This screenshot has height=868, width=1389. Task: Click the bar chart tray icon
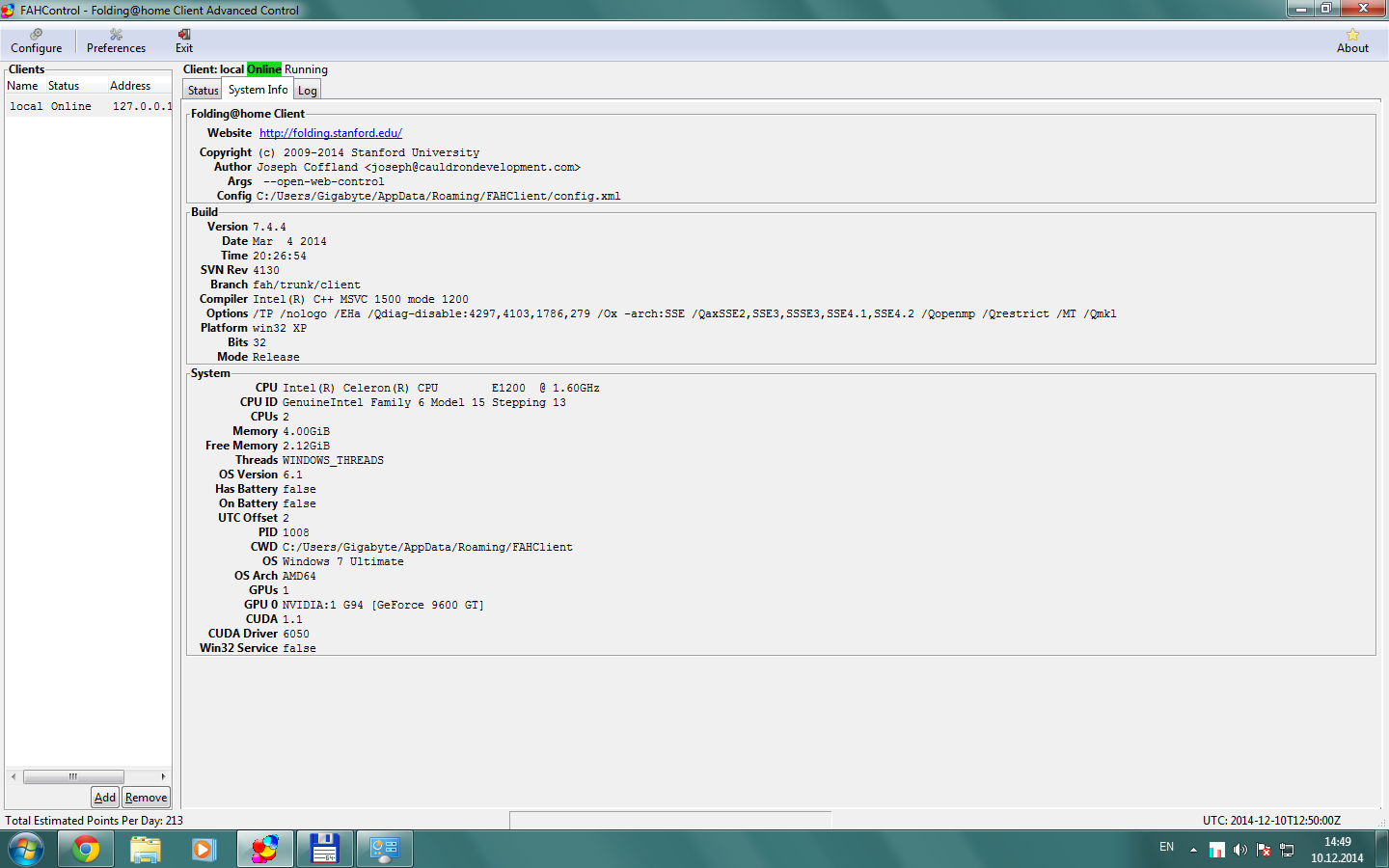point(1217,850)
